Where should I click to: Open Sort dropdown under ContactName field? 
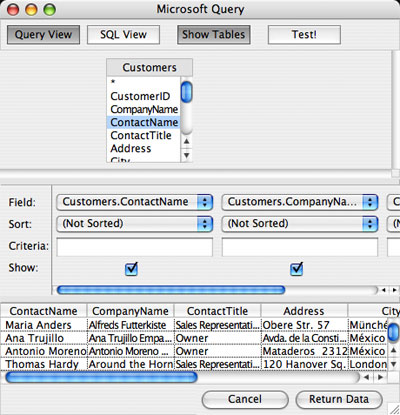click(x=135, y=224)
